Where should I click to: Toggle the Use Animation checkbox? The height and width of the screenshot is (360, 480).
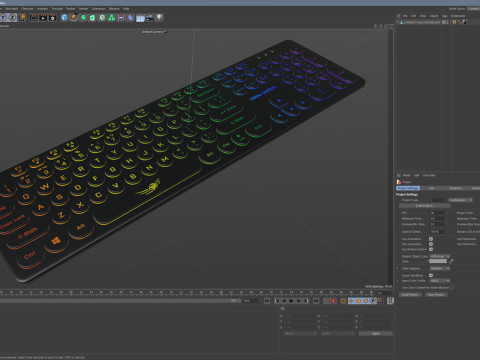click(431, 239)
